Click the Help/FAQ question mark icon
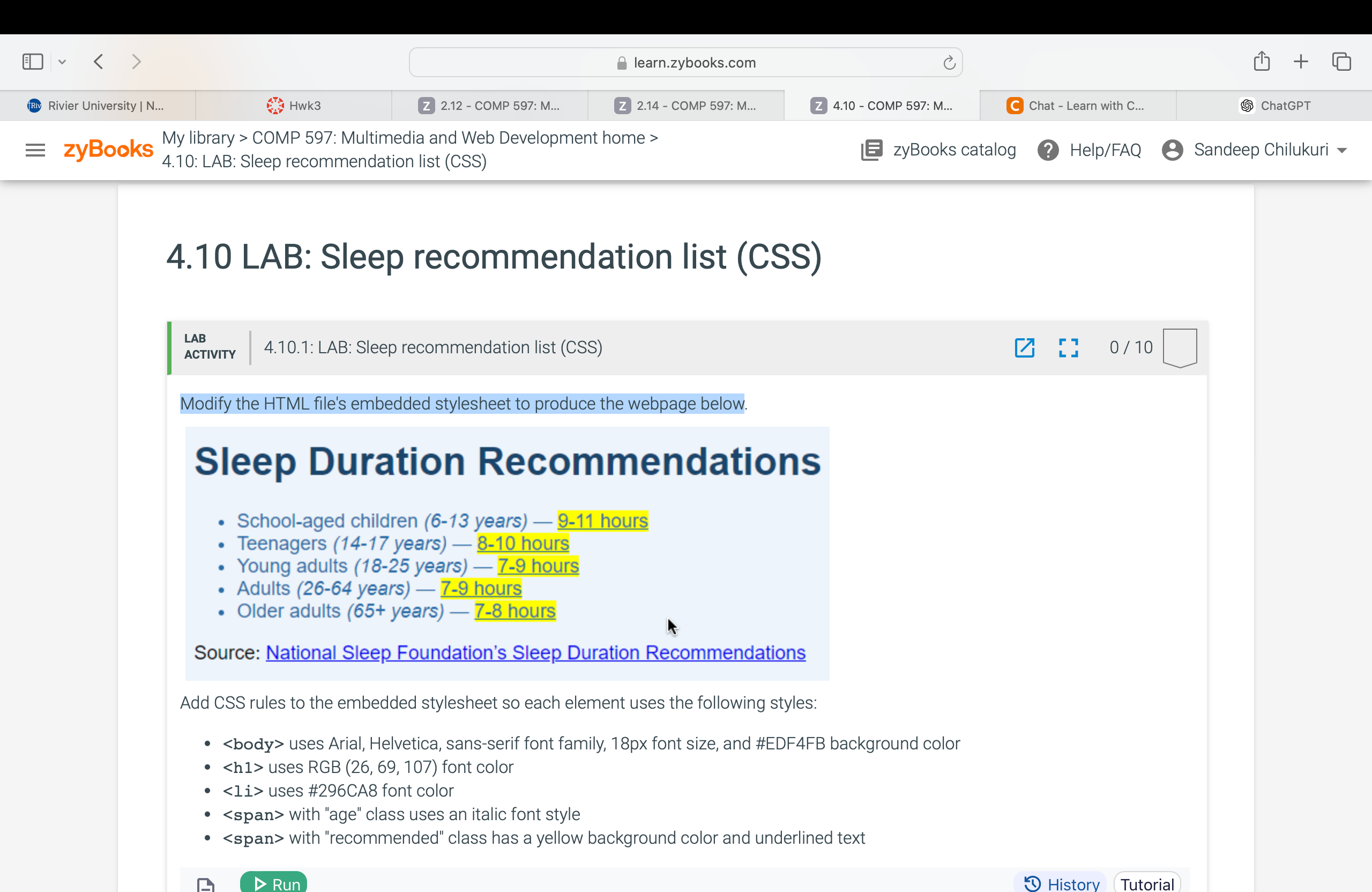Image resolution: width=1372 pixels, height=892 pixels. click(1048, 150)
